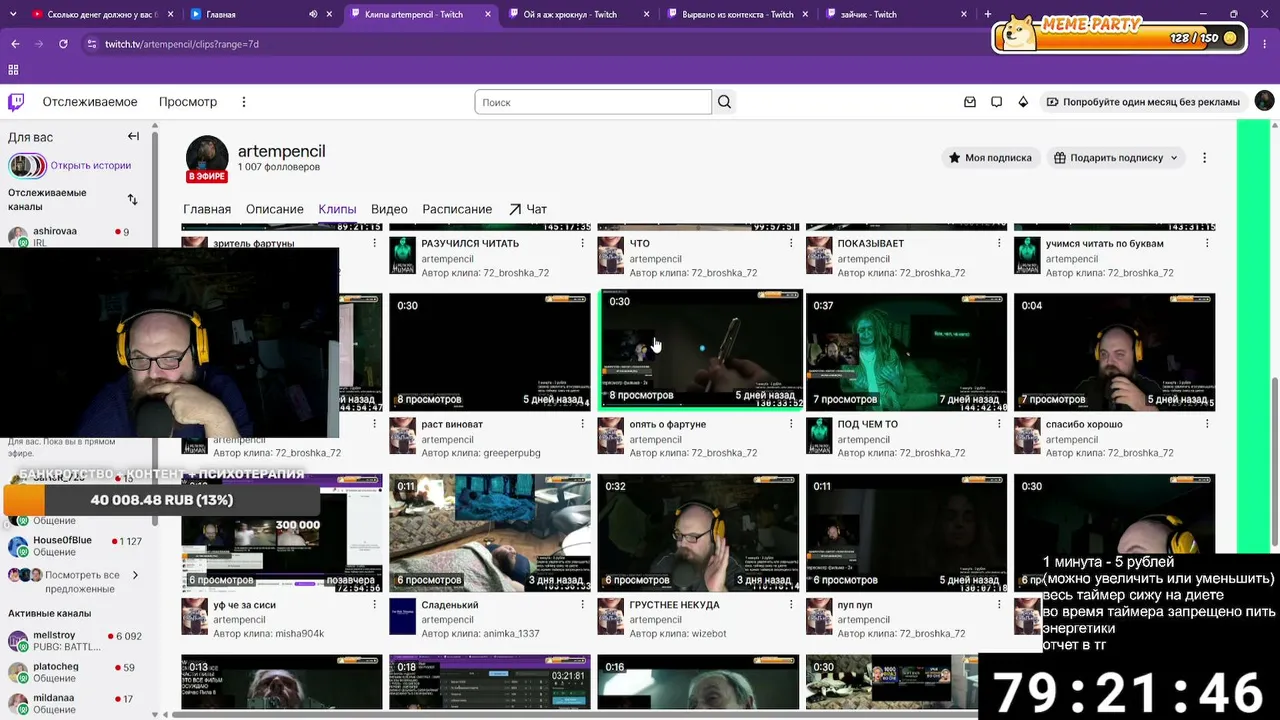The width and height of the screenshot is (1280, 720).
Task: Switch to the Вырвано из контекста tab
Action: (738, 14)
